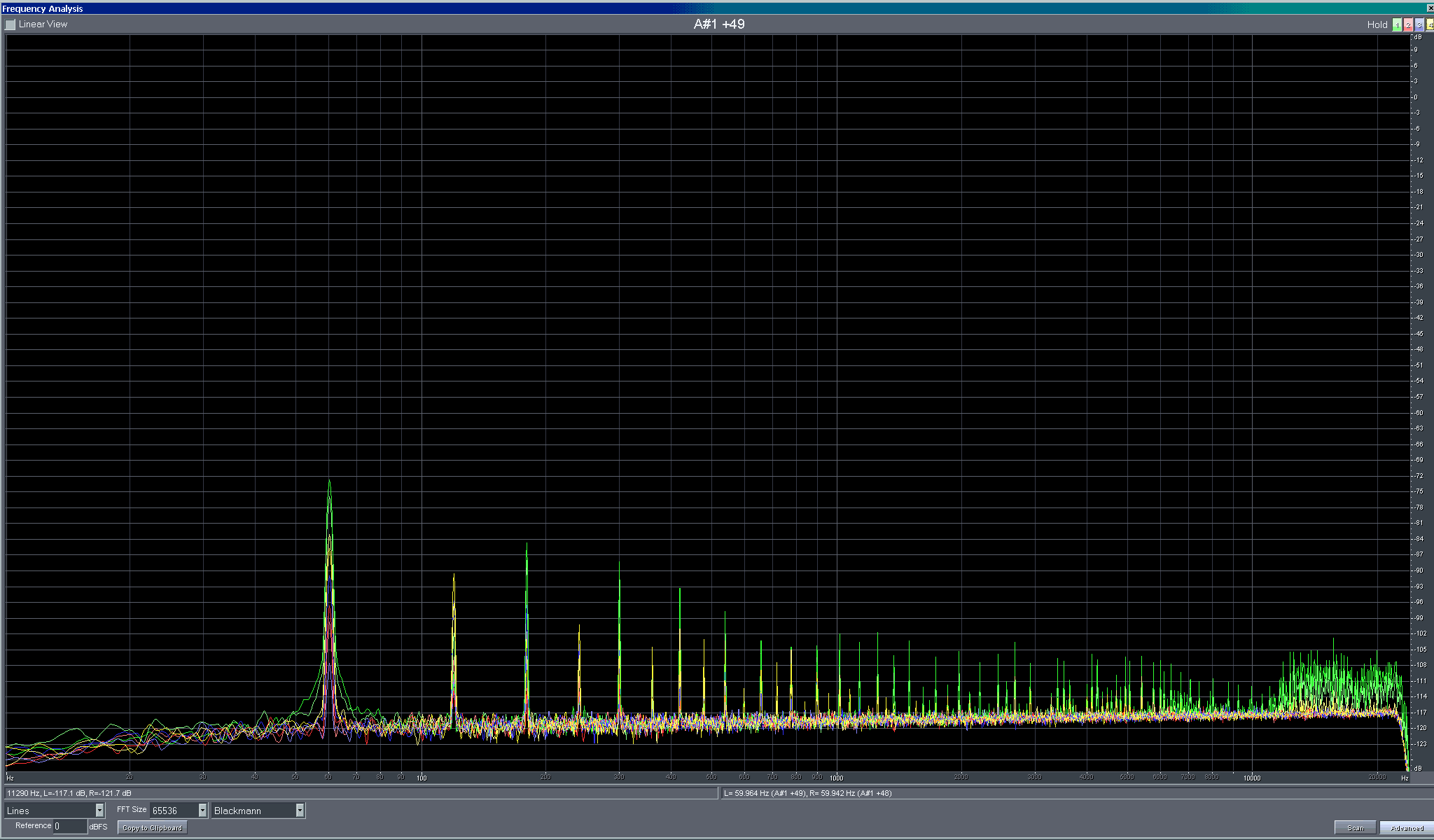The width and height of the screenshot is (1434, 840).
Task: Click yellow Hold 4 snapshot button
Action: [x=1430, y=24]
